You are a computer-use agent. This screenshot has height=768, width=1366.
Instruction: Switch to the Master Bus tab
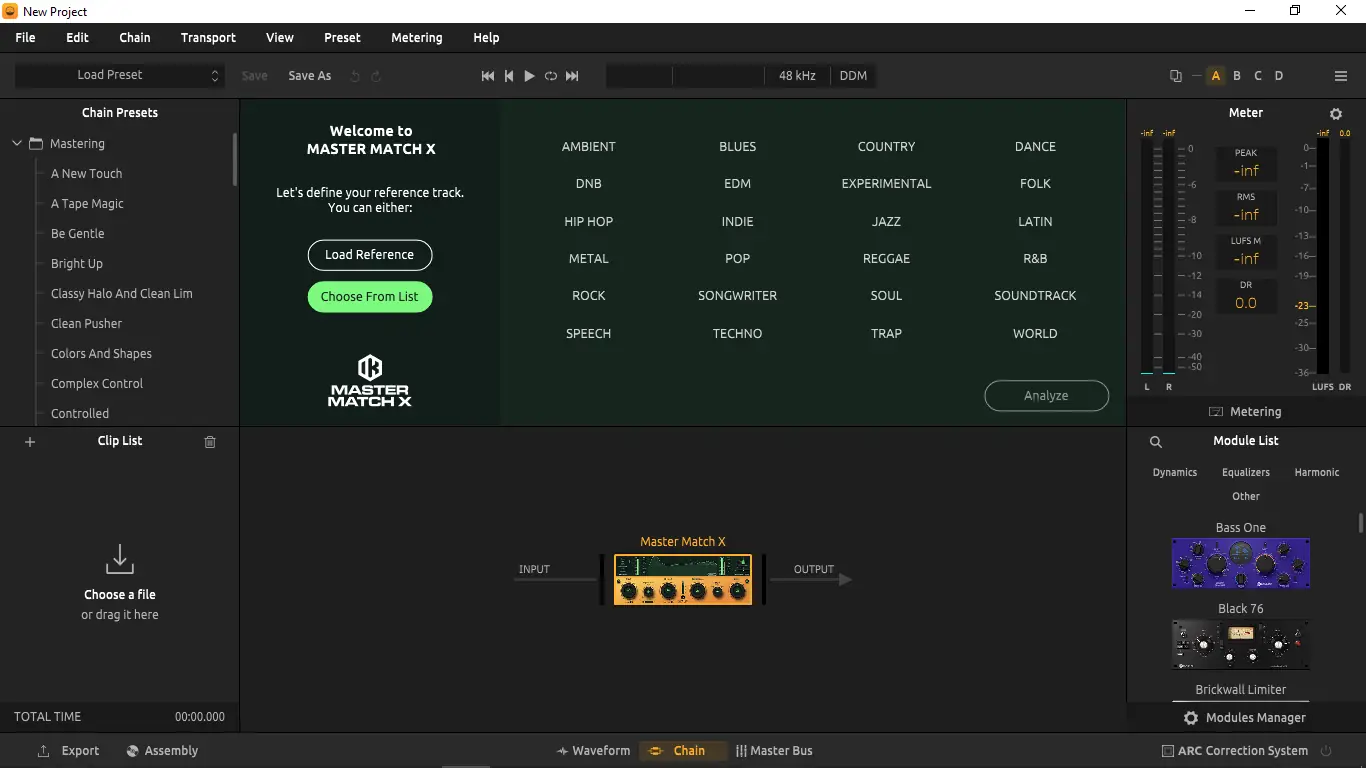(774, 751)
